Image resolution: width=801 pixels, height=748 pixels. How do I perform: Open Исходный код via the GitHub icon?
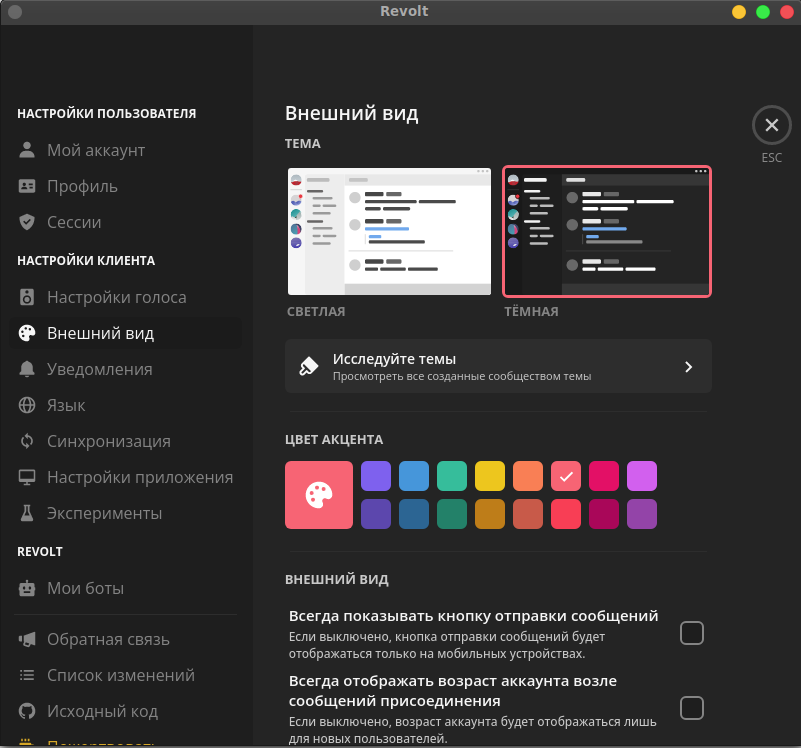click(x=26, y=711)
